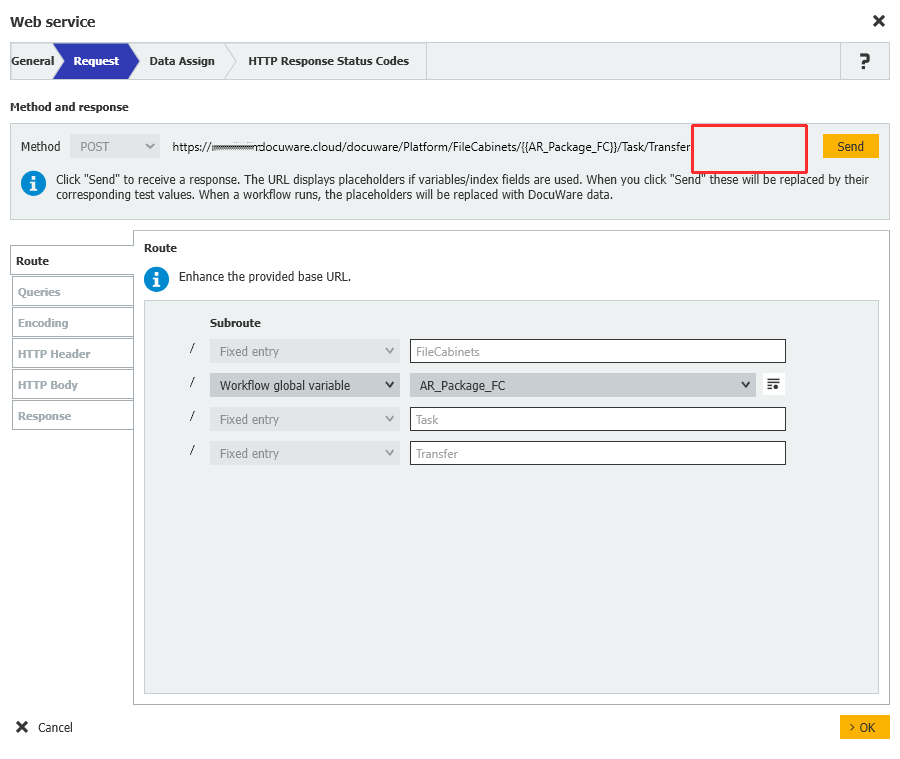Select the HTTP Body side tab

click(73, 385)
